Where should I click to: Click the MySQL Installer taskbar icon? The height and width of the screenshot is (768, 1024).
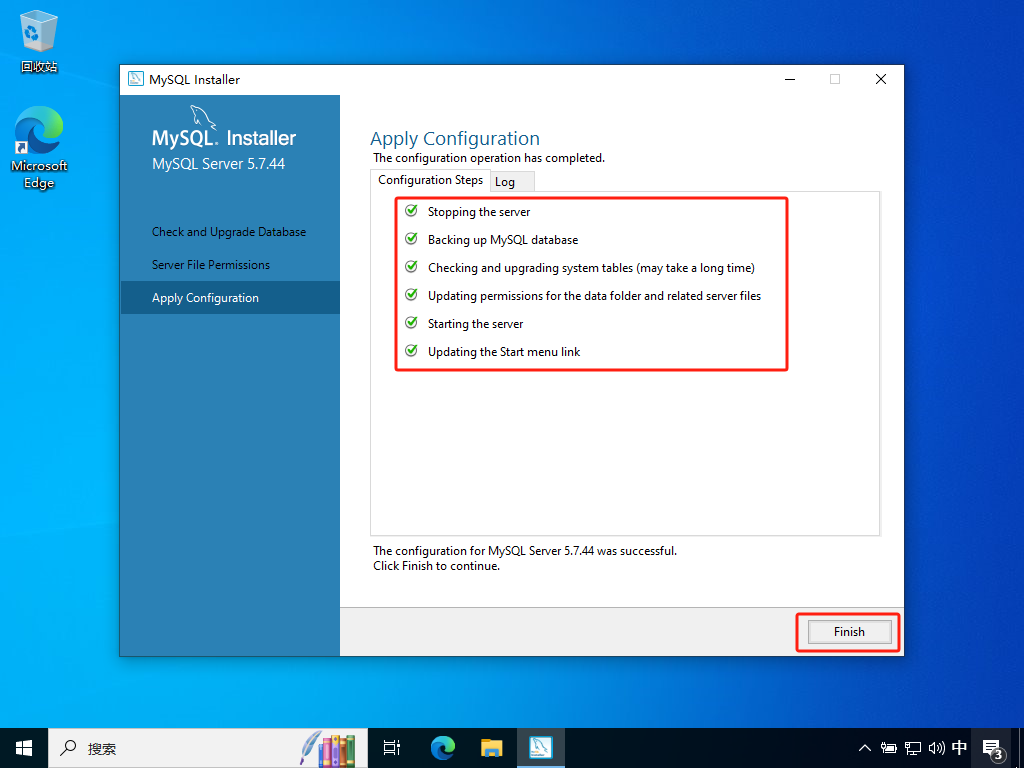541,748
